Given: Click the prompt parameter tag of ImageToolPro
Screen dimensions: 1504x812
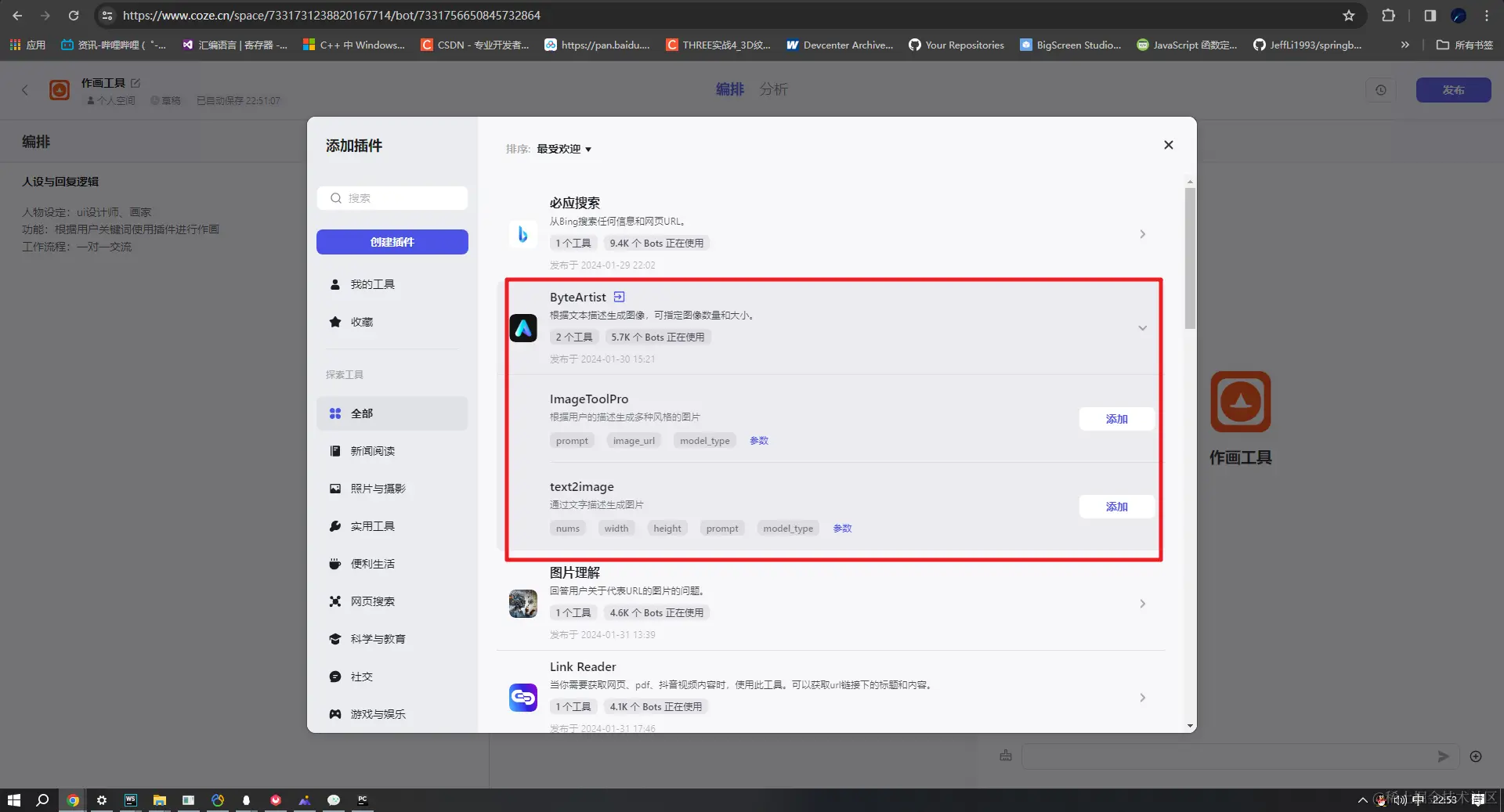Looking at the screenshot, I should 572,441.
